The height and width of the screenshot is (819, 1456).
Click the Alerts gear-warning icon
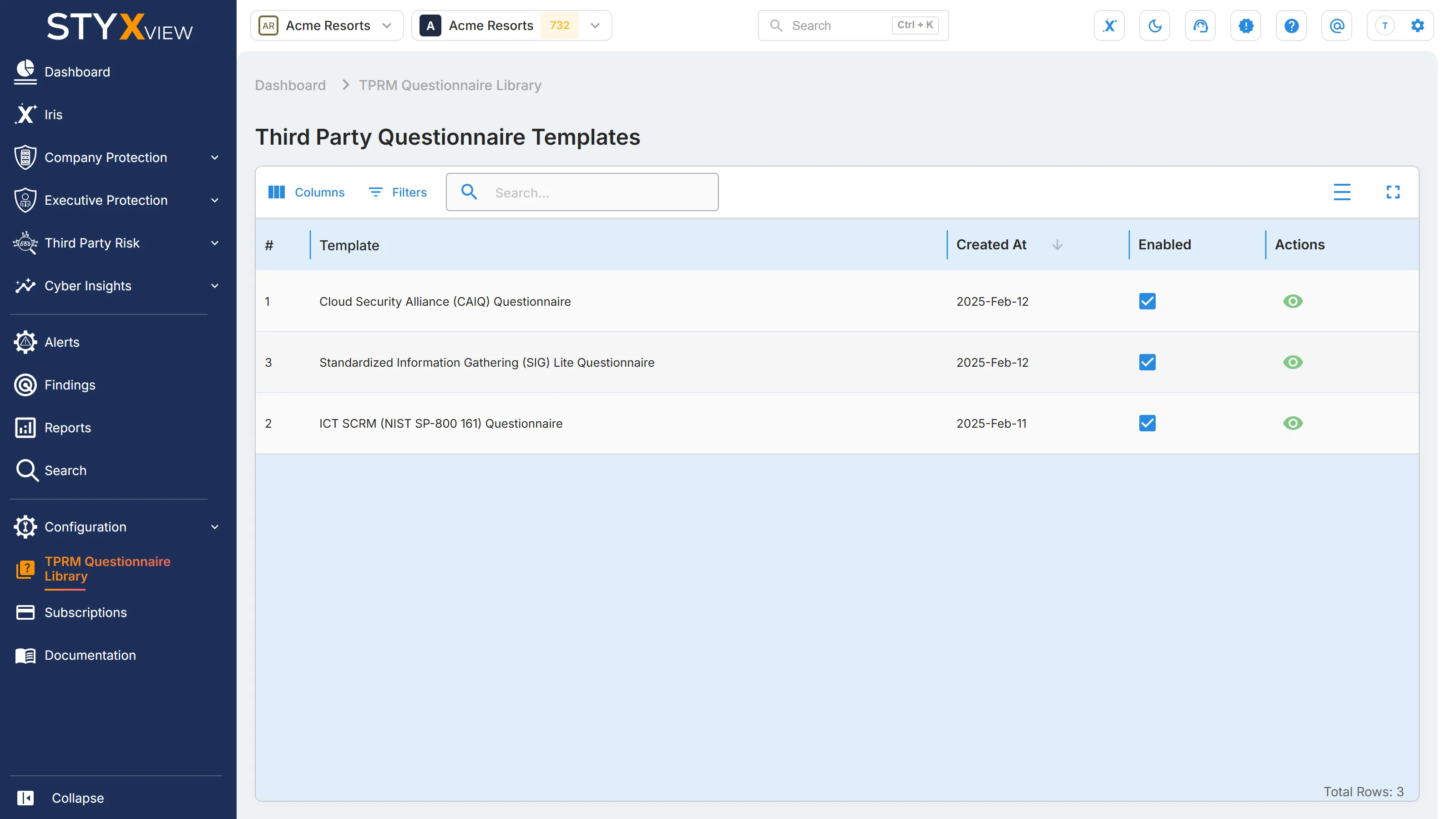click(25, 342)
